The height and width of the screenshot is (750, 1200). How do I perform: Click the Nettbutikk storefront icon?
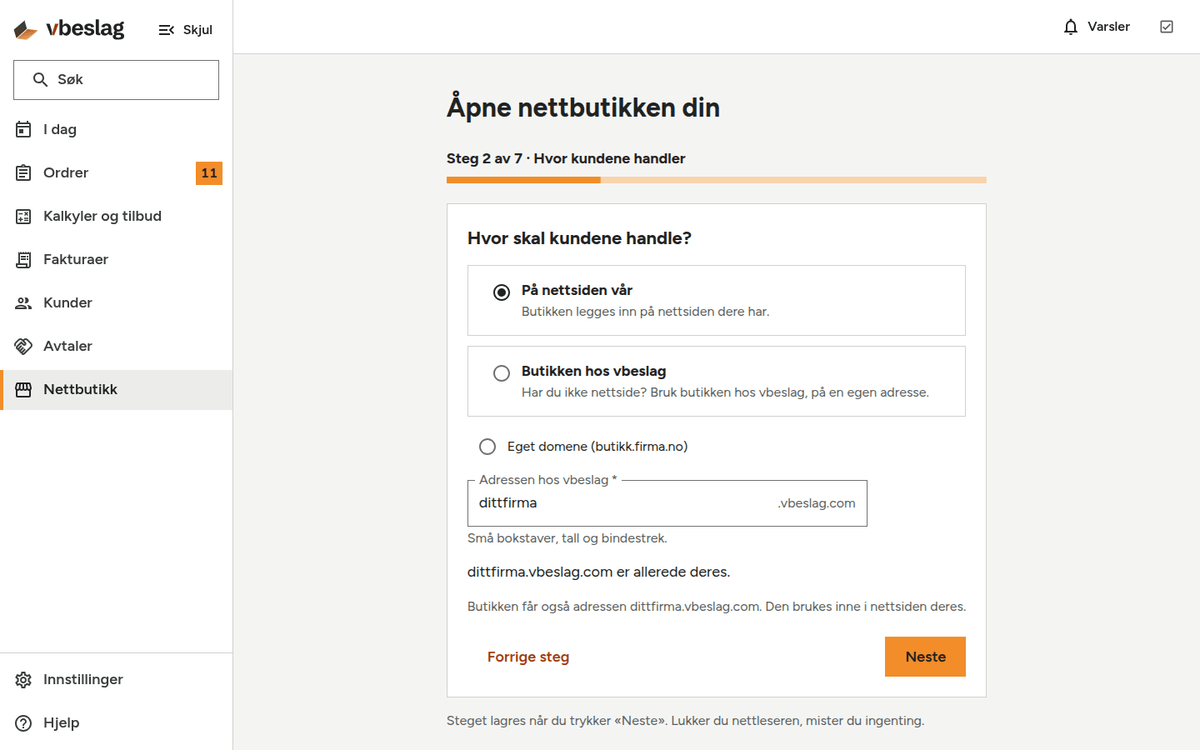pos(24,390)
